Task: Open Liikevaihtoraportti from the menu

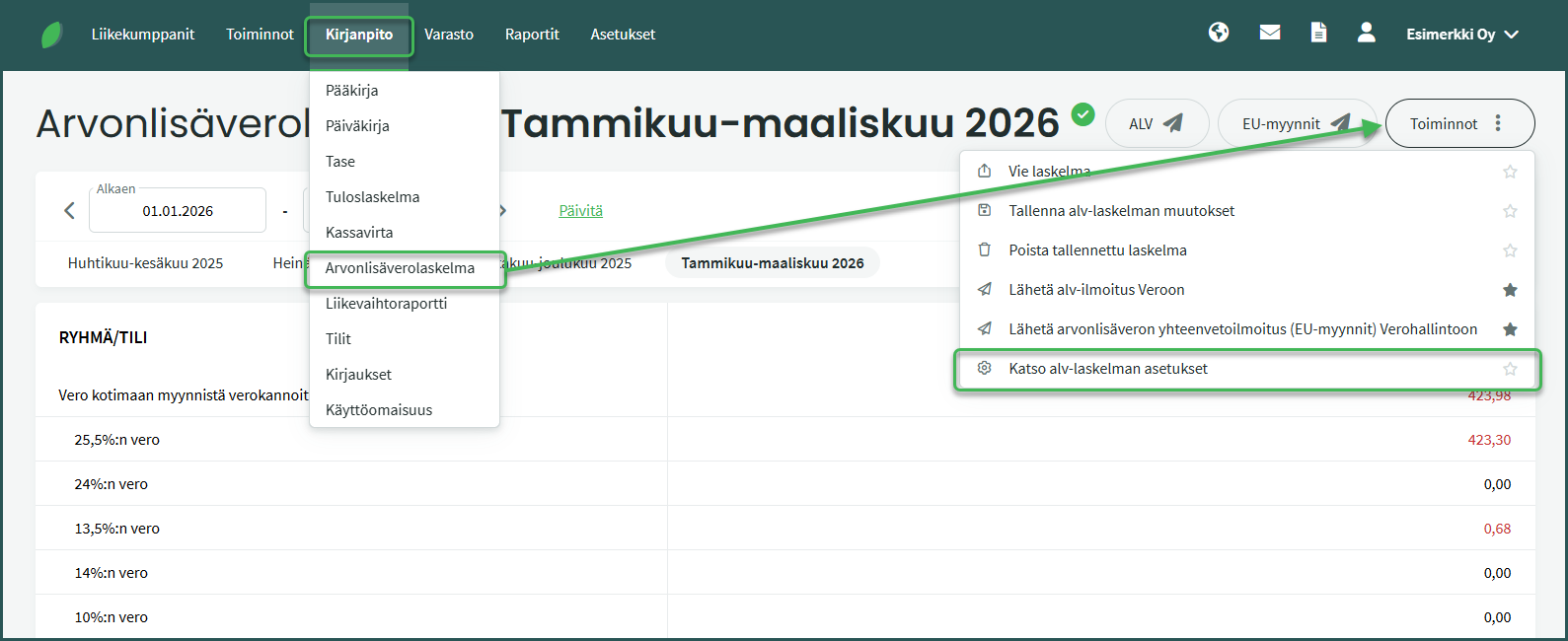Action: (386, 304)
